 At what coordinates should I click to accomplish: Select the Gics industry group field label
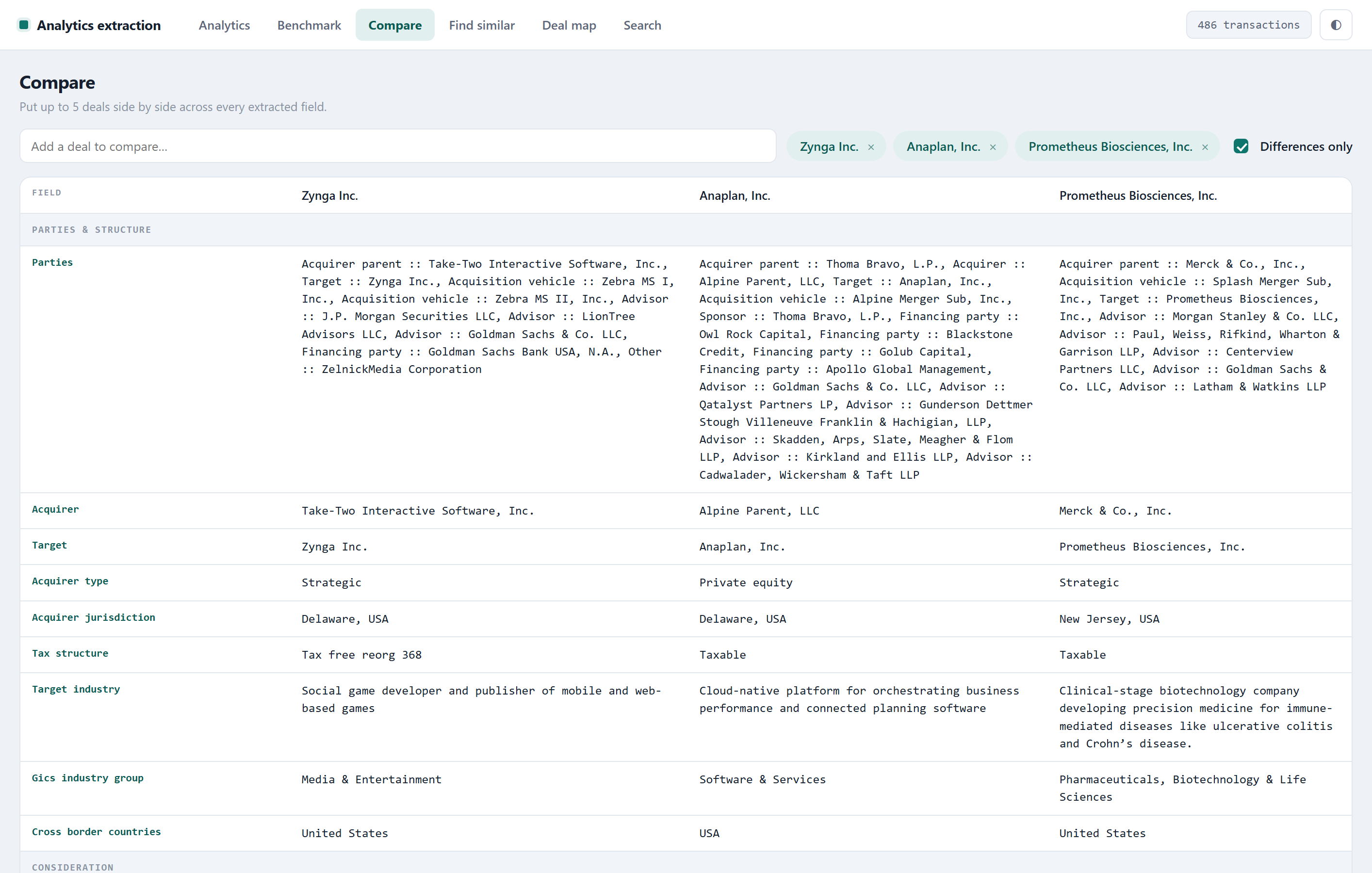[88, 778]
